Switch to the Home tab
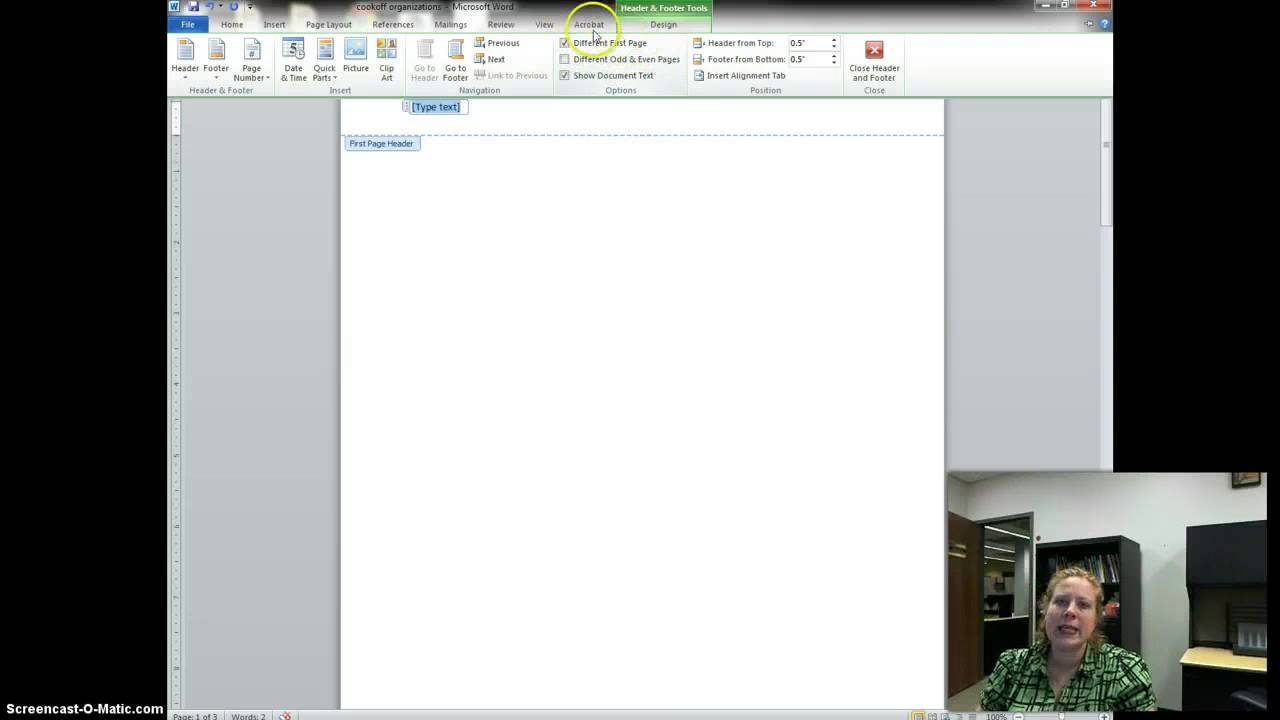The height and width of the screenshot is (720, 1280). pos(232,24)
